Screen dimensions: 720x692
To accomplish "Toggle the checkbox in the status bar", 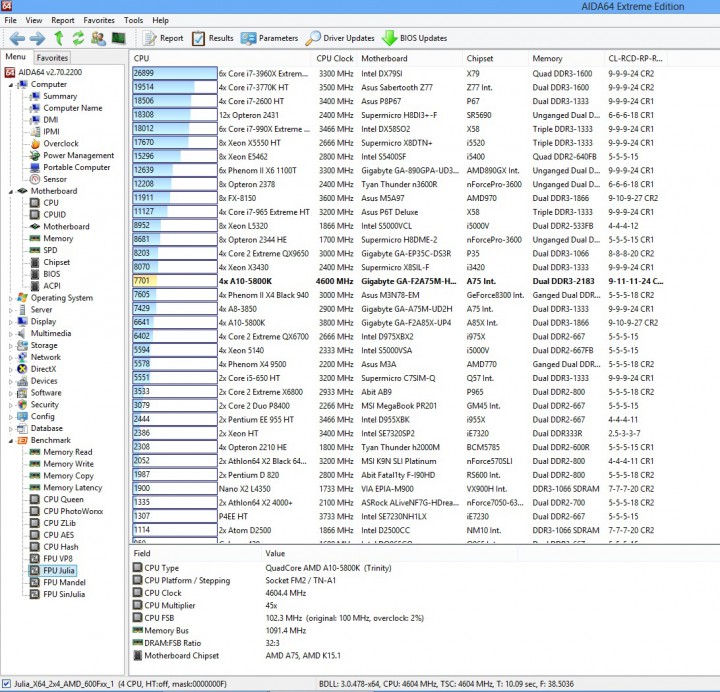I will tap(6, 684).
